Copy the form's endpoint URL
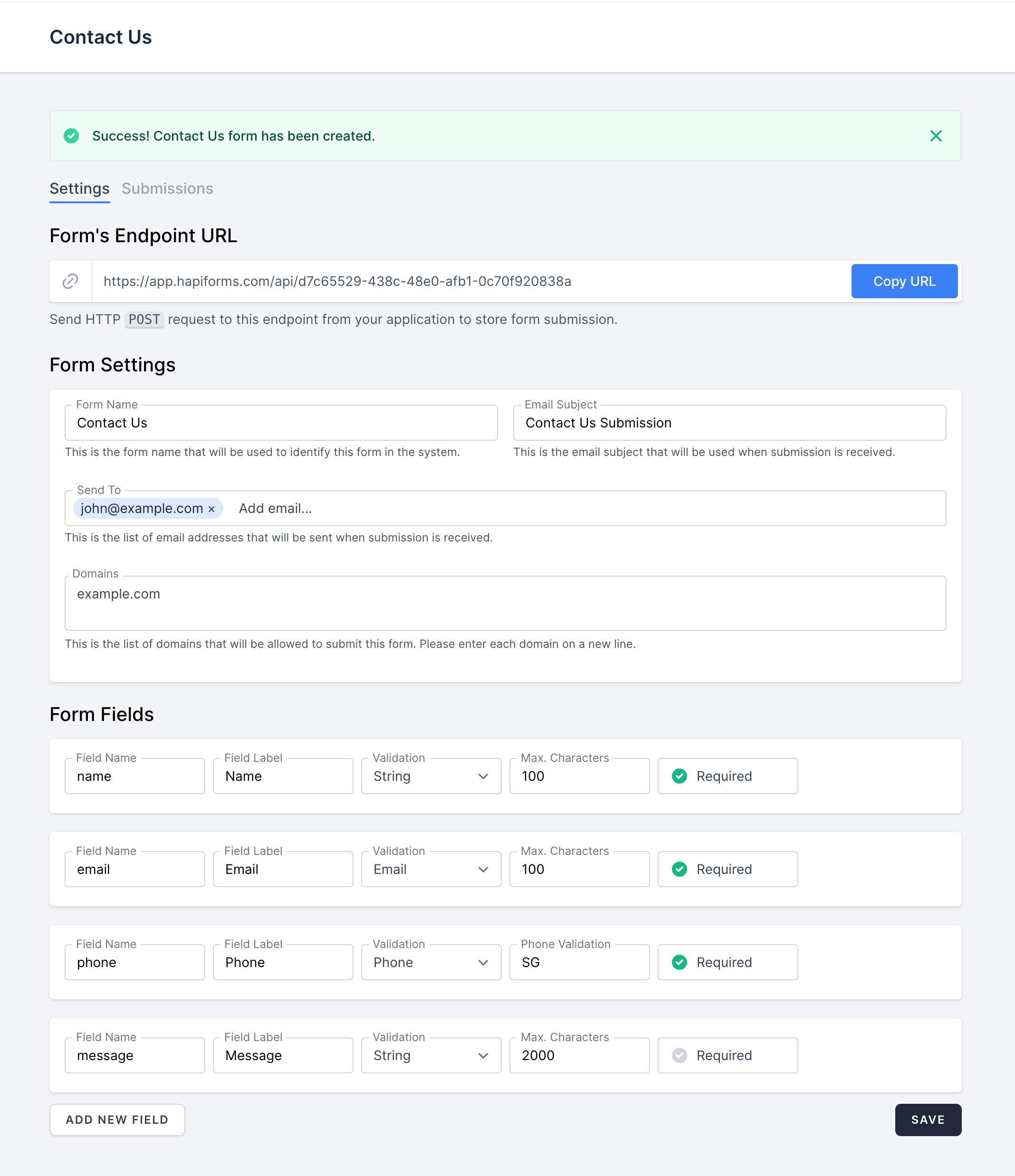Image resolution: width=1015 pixels, height=1176 pixels. (904, 281)
